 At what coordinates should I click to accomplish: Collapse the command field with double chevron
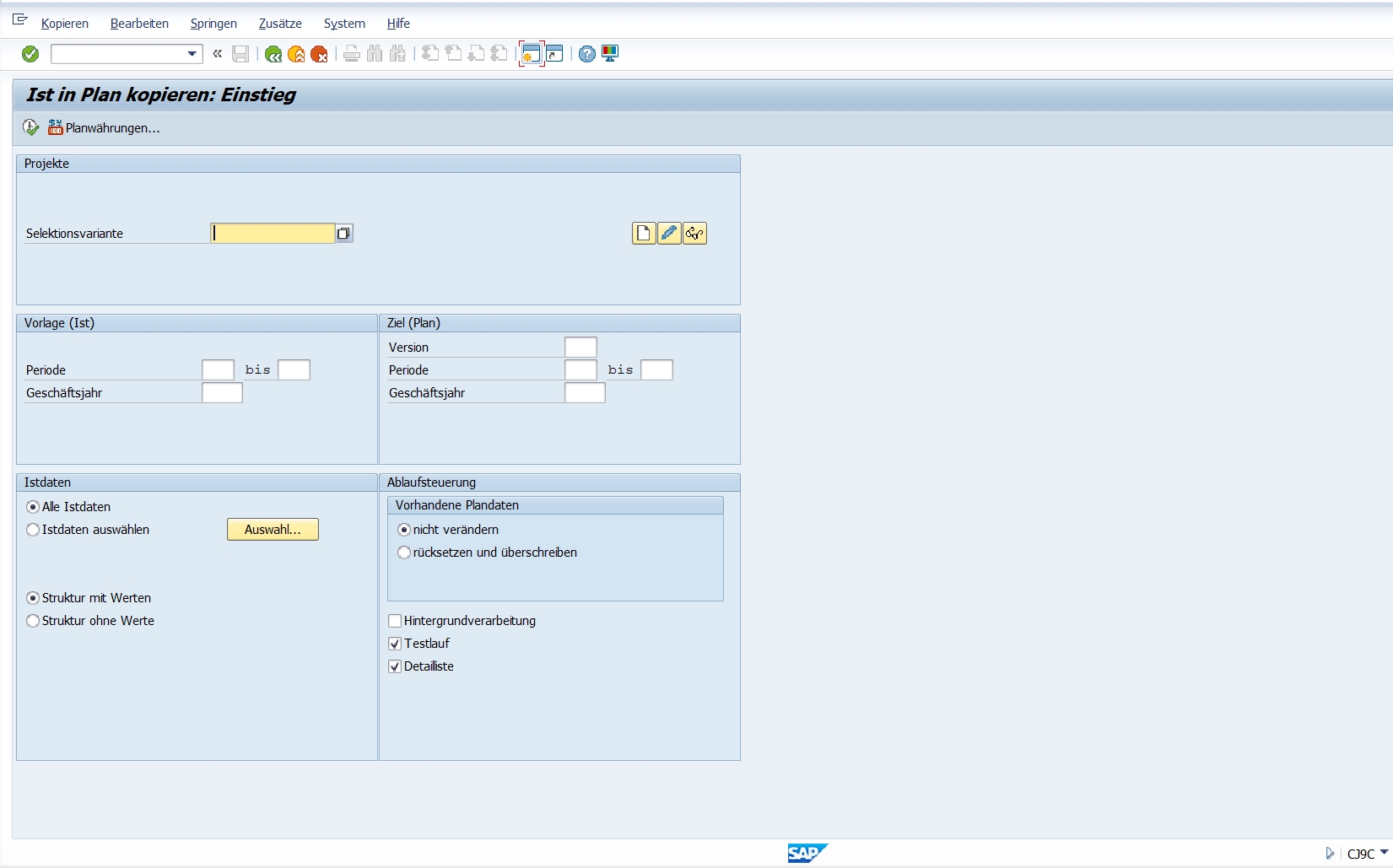tap(218, 54)
